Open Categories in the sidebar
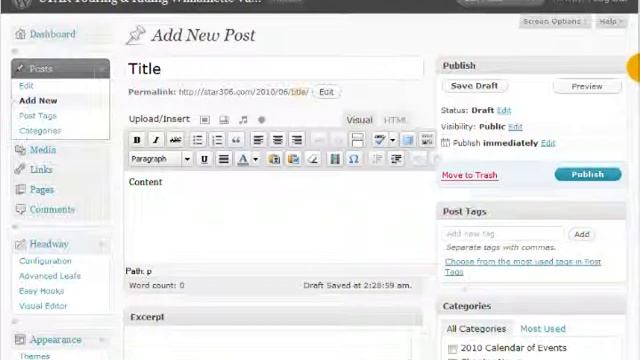This screenshot has width=640, height=360. [x=40, y=131]
